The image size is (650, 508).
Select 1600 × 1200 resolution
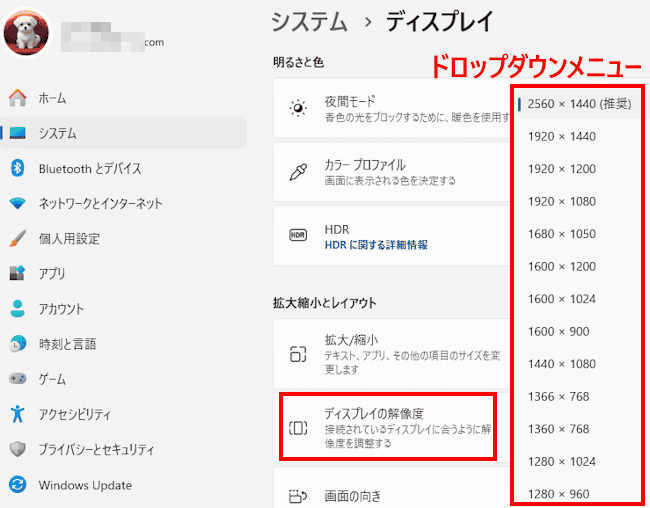(x=562, y=266)
